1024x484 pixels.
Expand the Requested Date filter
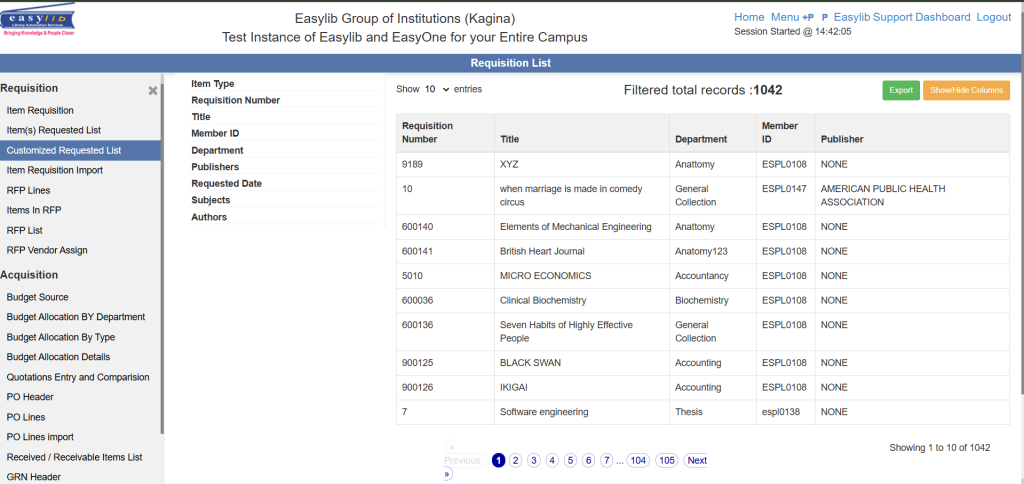[226, 184]
